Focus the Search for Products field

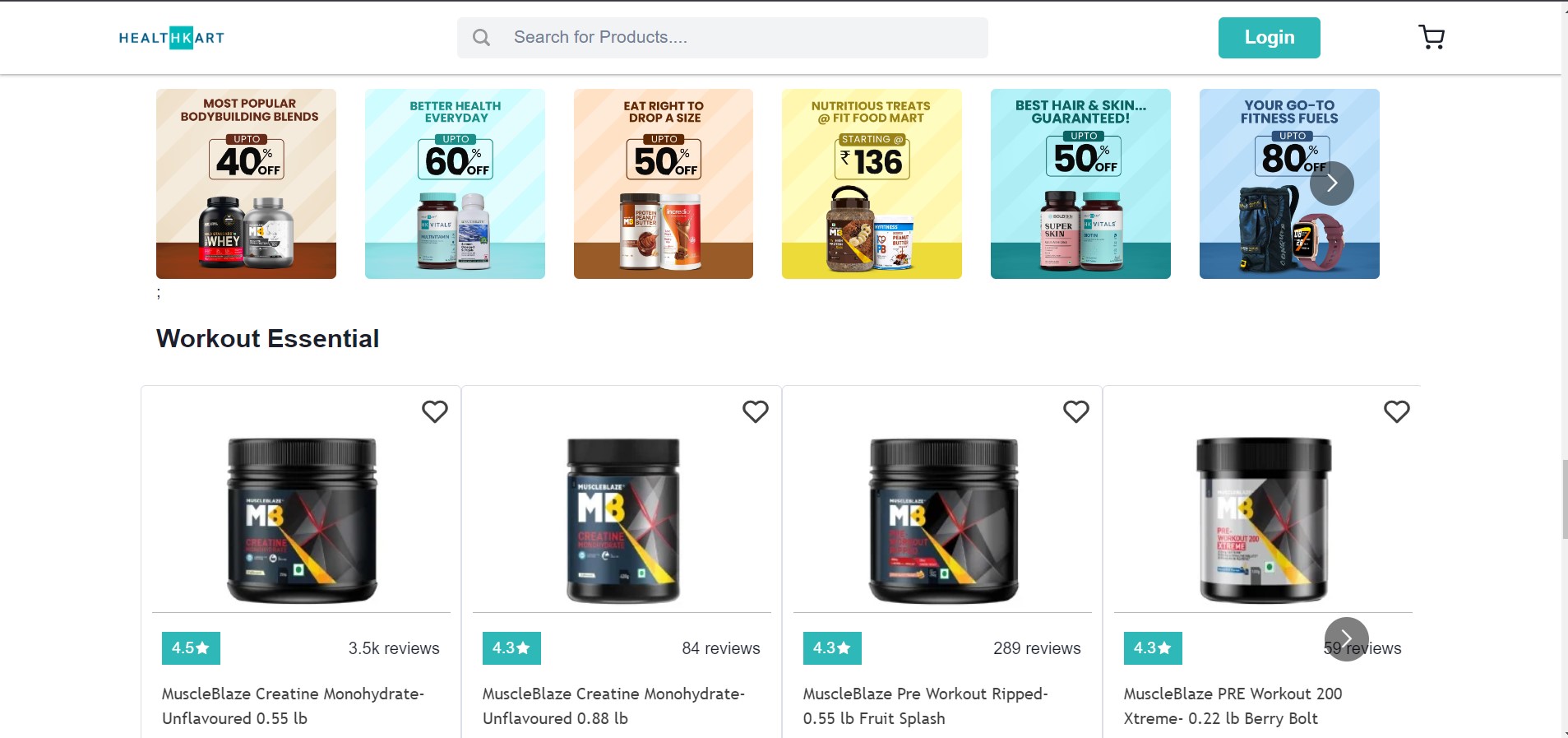click(723, 38)
